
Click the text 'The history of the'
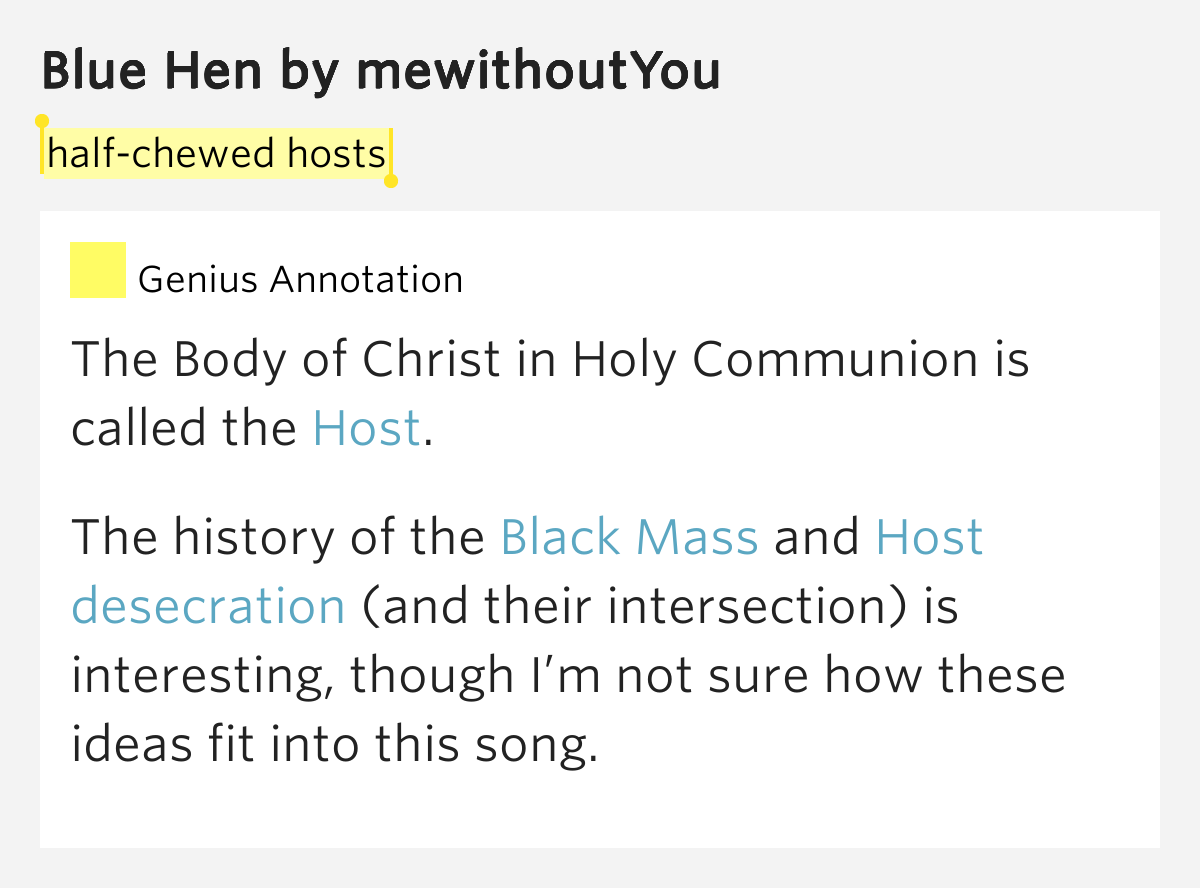(x=278, y=537)
